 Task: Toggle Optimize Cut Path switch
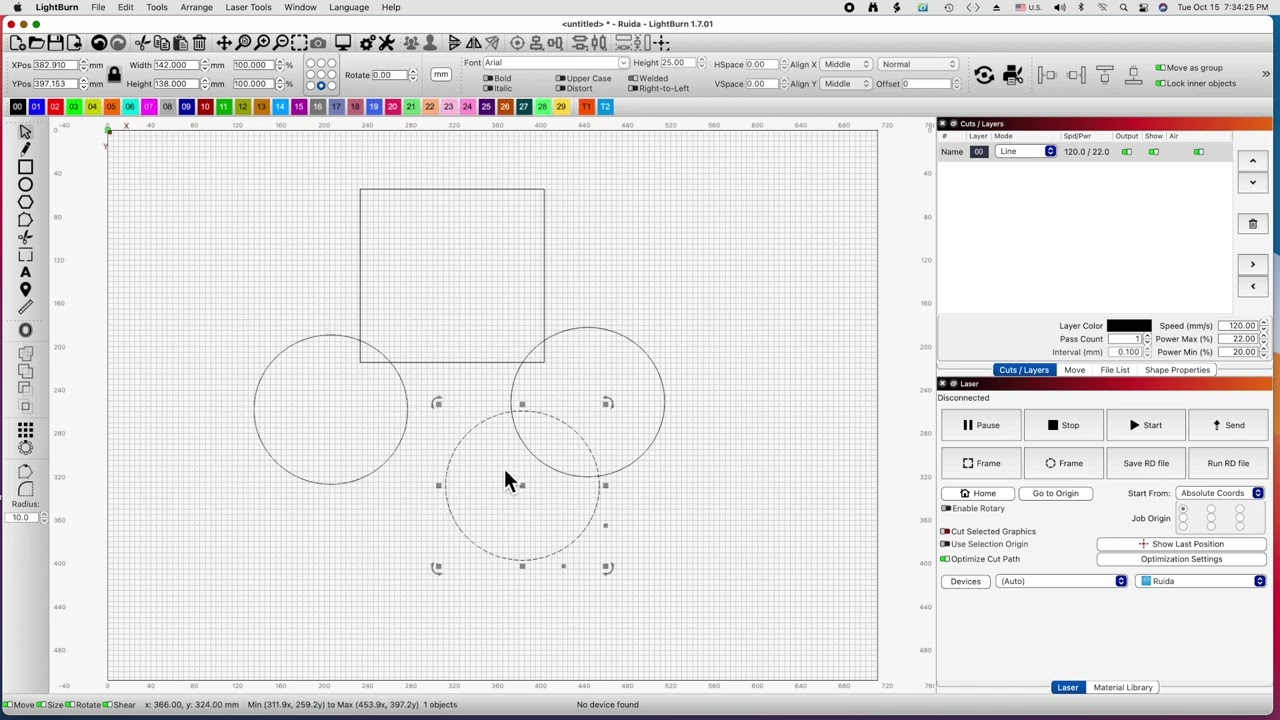[946, 559]
